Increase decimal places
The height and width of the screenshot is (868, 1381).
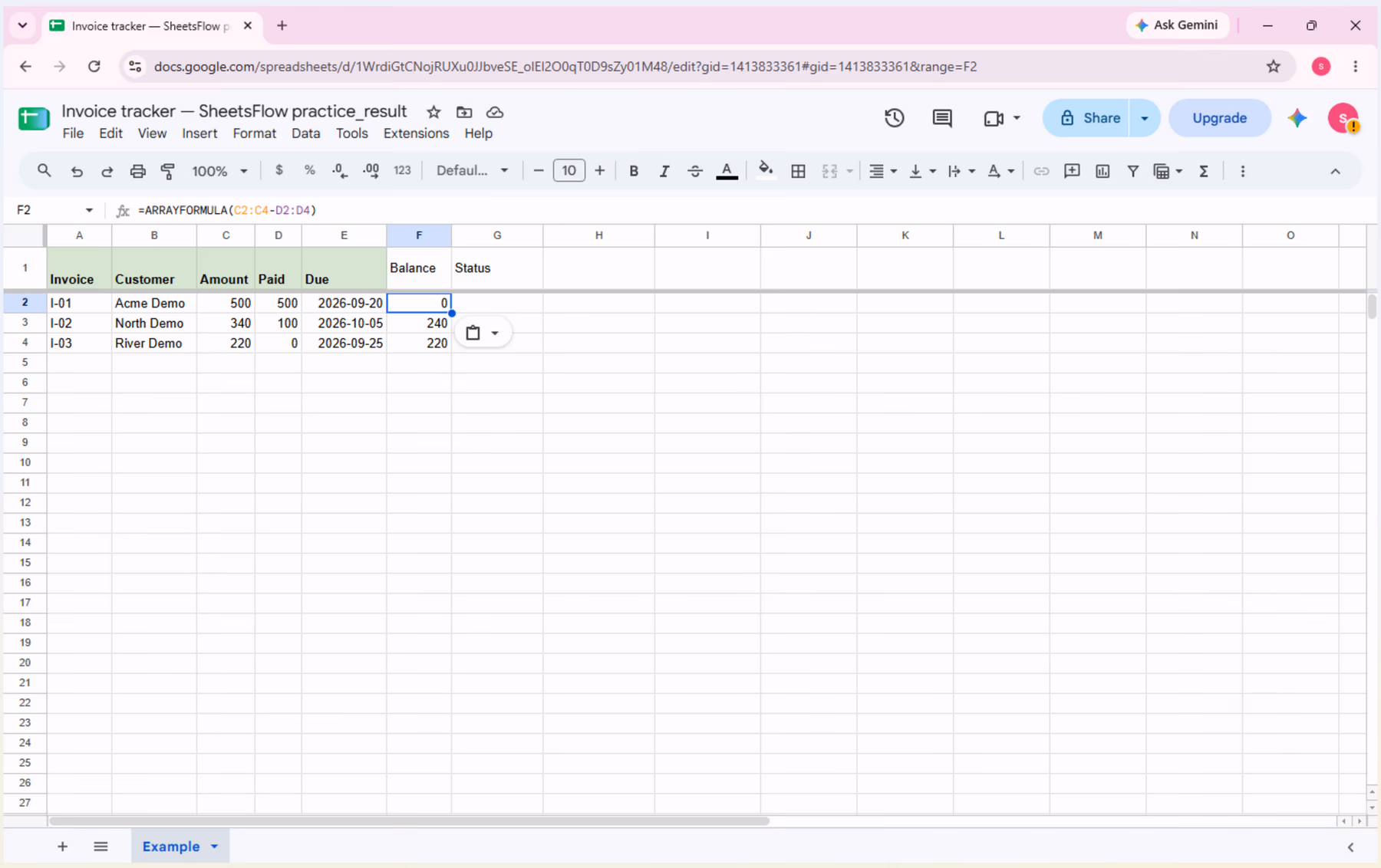371,171
